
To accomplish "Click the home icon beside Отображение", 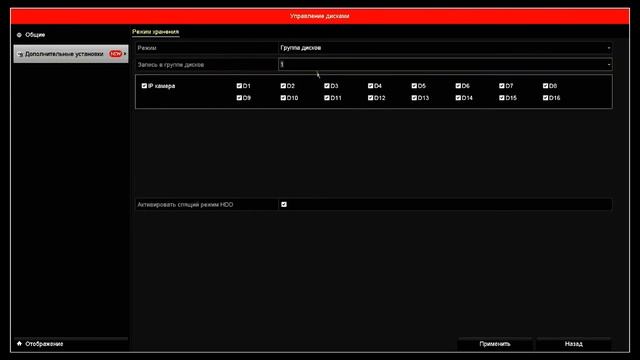I will (19, 344).
